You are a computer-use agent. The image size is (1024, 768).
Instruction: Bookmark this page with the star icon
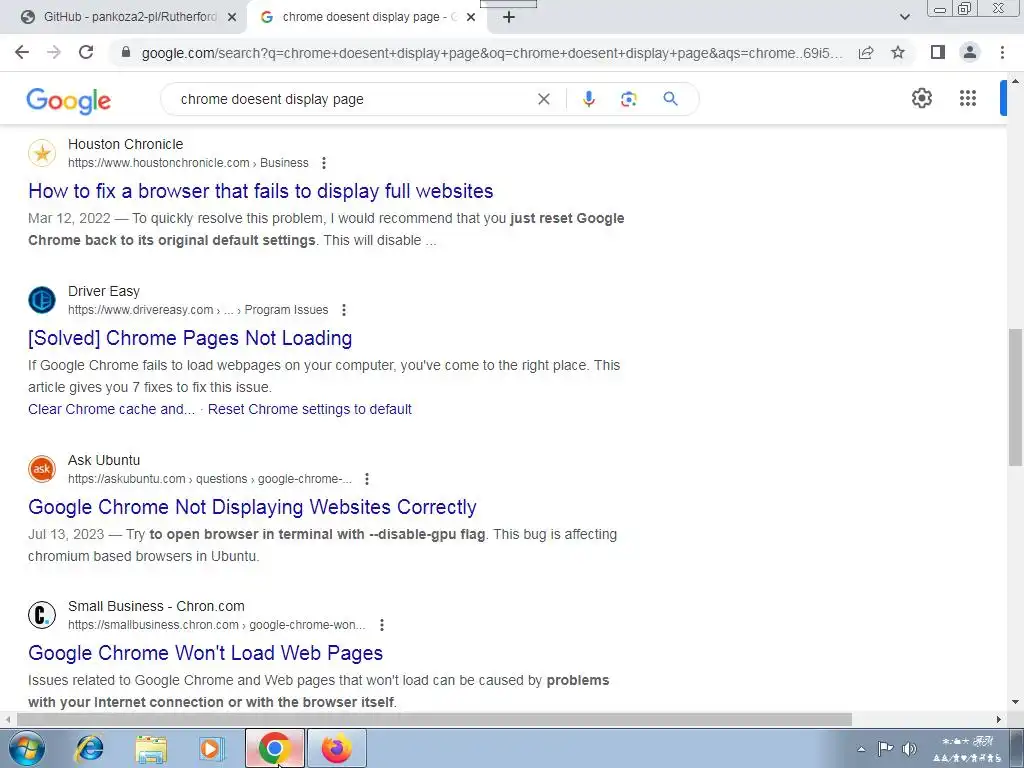[898, 52]
